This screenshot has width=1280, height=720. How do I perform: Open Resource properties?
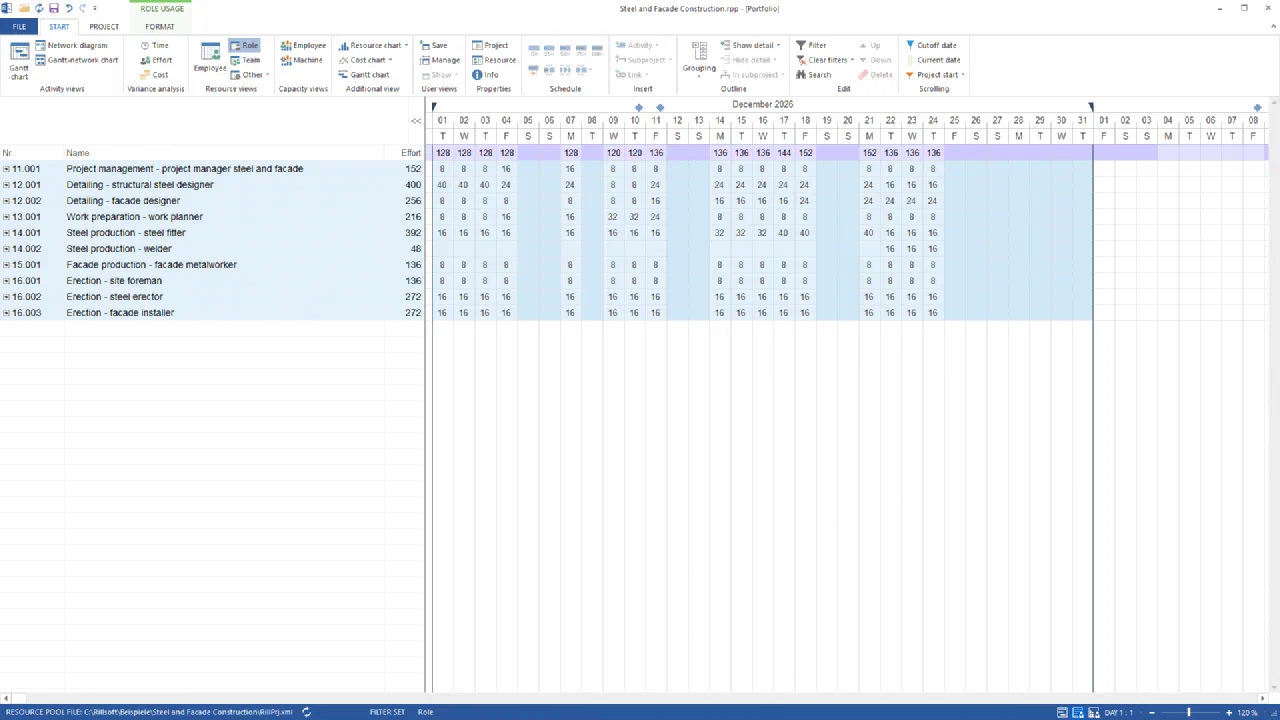[x=494, y=60]
